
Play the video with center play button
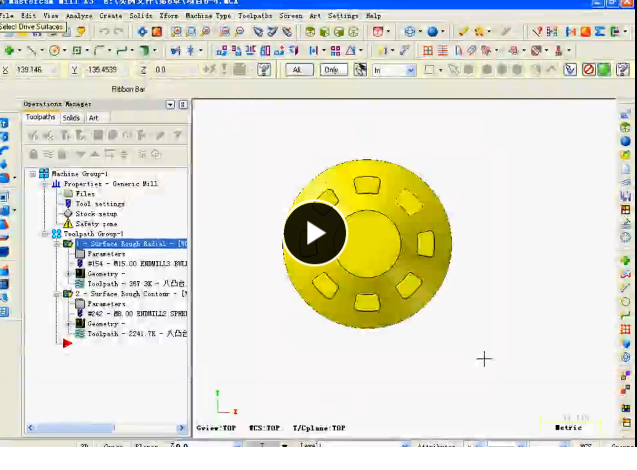(x=315, y=233)
